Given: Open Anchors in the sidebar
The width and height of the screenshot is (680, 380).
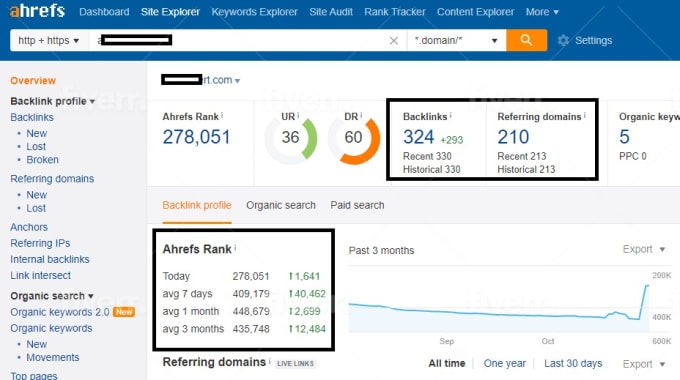Looking at the screenshot, I should click(x=29, y=227).
